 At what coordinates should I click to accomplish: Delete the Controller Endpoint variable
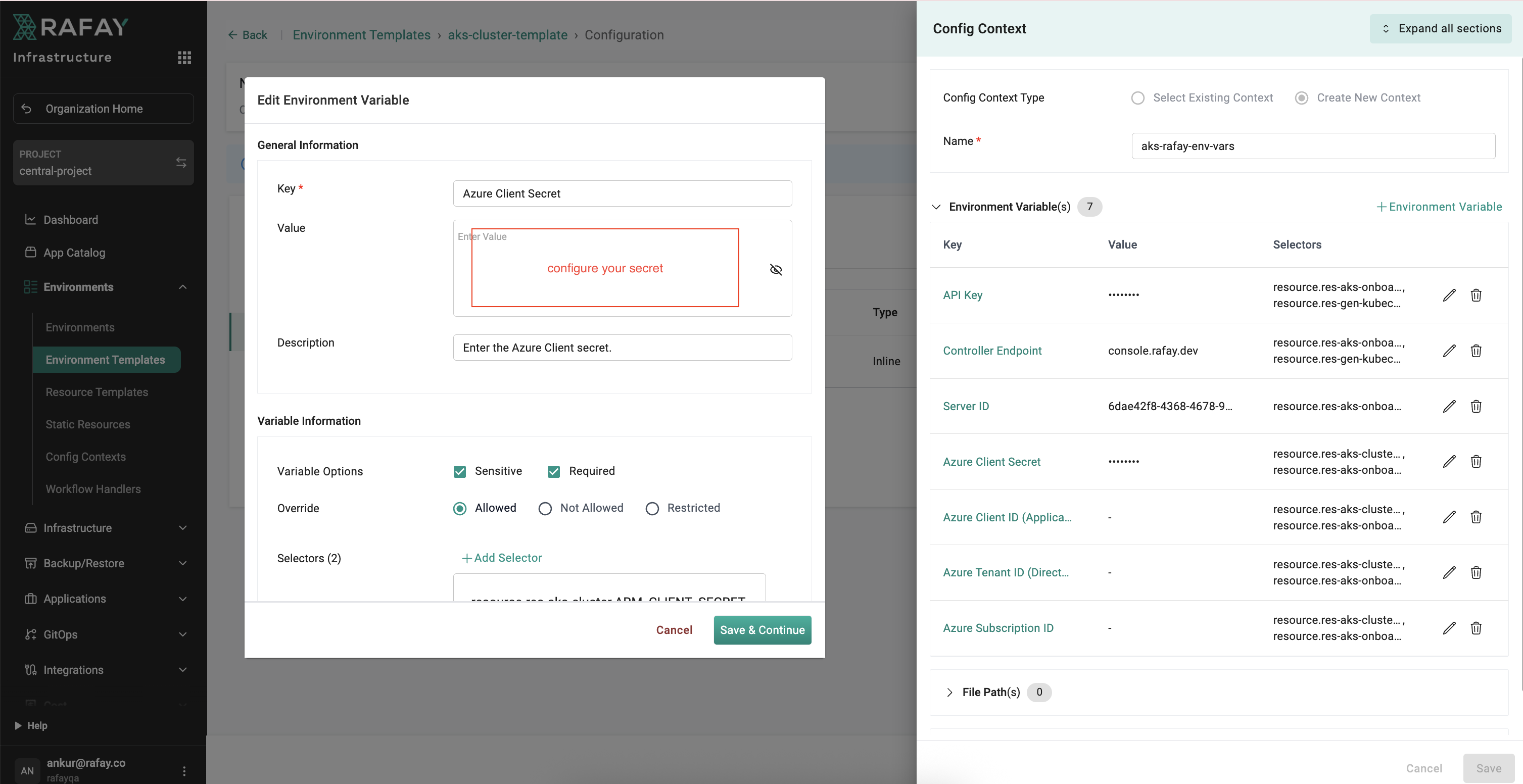[x=1476, y=351]
